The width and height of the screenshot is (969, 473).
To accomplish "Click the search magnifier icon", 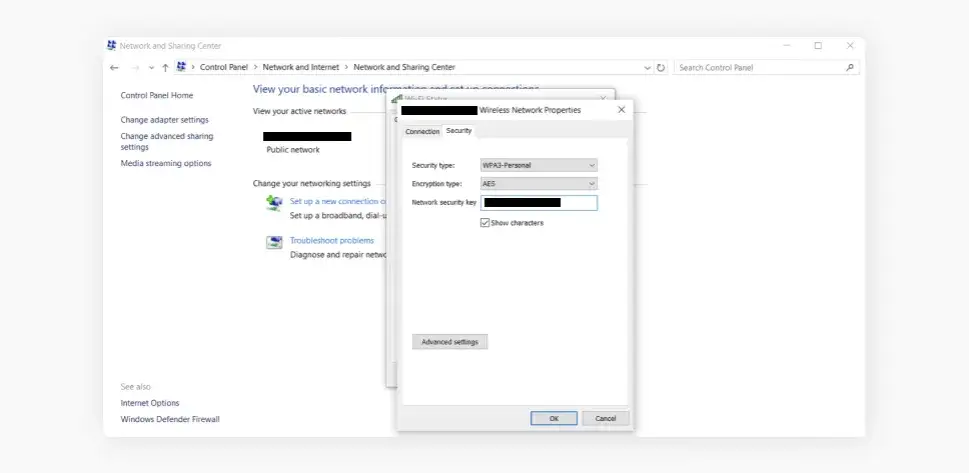I will (850, 67).
